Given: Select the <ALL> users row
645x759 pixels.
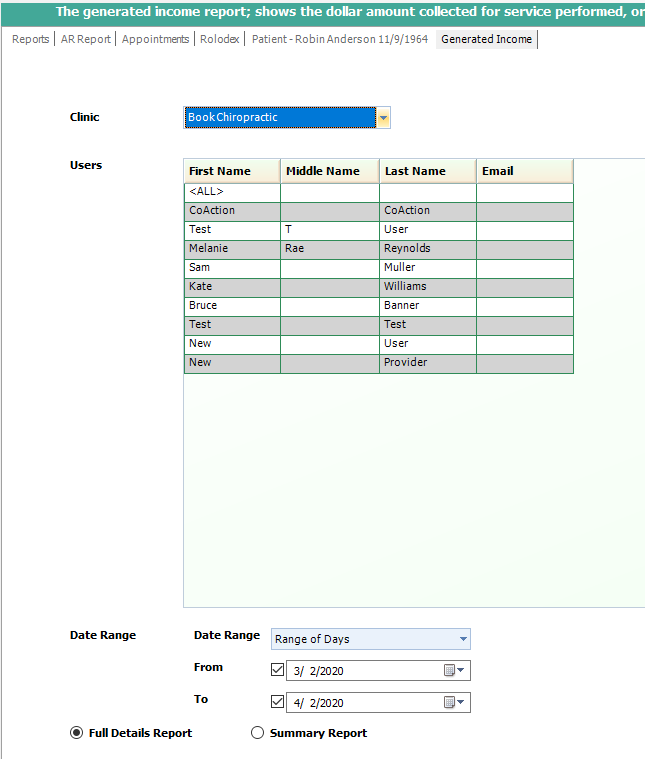Looking at the screenshot, I should click(x=231, y=192).
